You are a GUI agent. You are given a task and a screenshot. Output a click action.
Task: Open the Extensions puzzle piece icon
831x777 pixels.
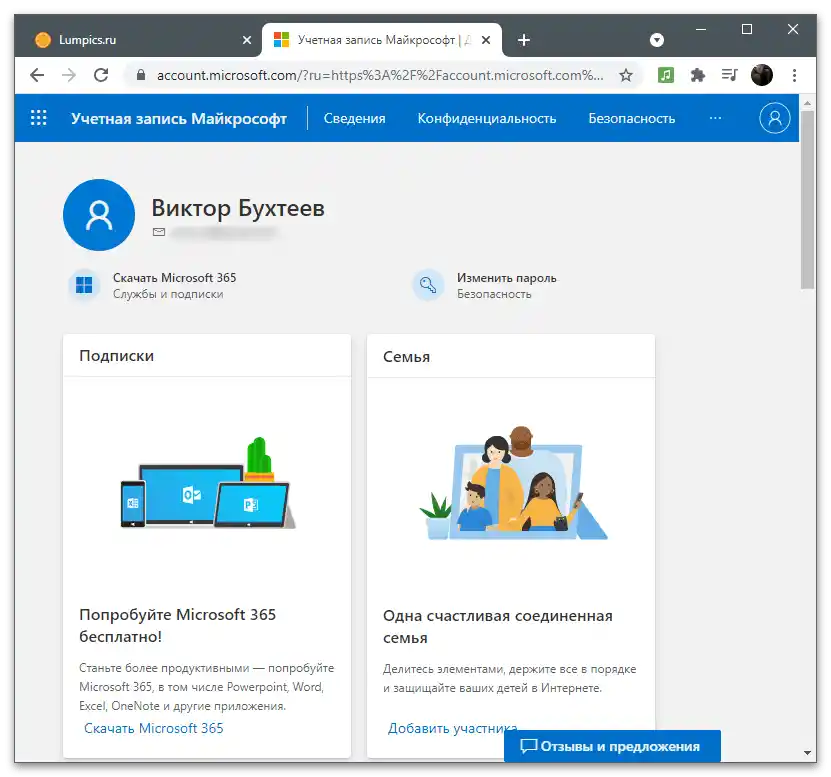tap(697, 75)
